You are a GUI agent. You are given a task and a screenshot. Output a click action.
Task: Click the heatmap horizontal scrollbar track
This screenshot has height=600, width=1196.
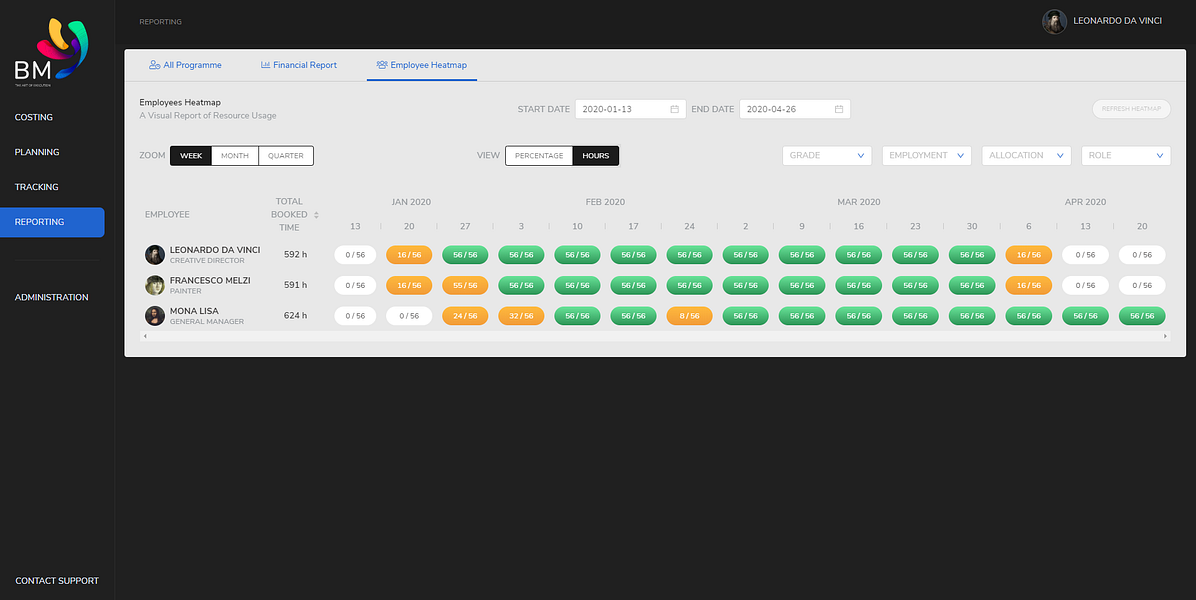point(654,336)
